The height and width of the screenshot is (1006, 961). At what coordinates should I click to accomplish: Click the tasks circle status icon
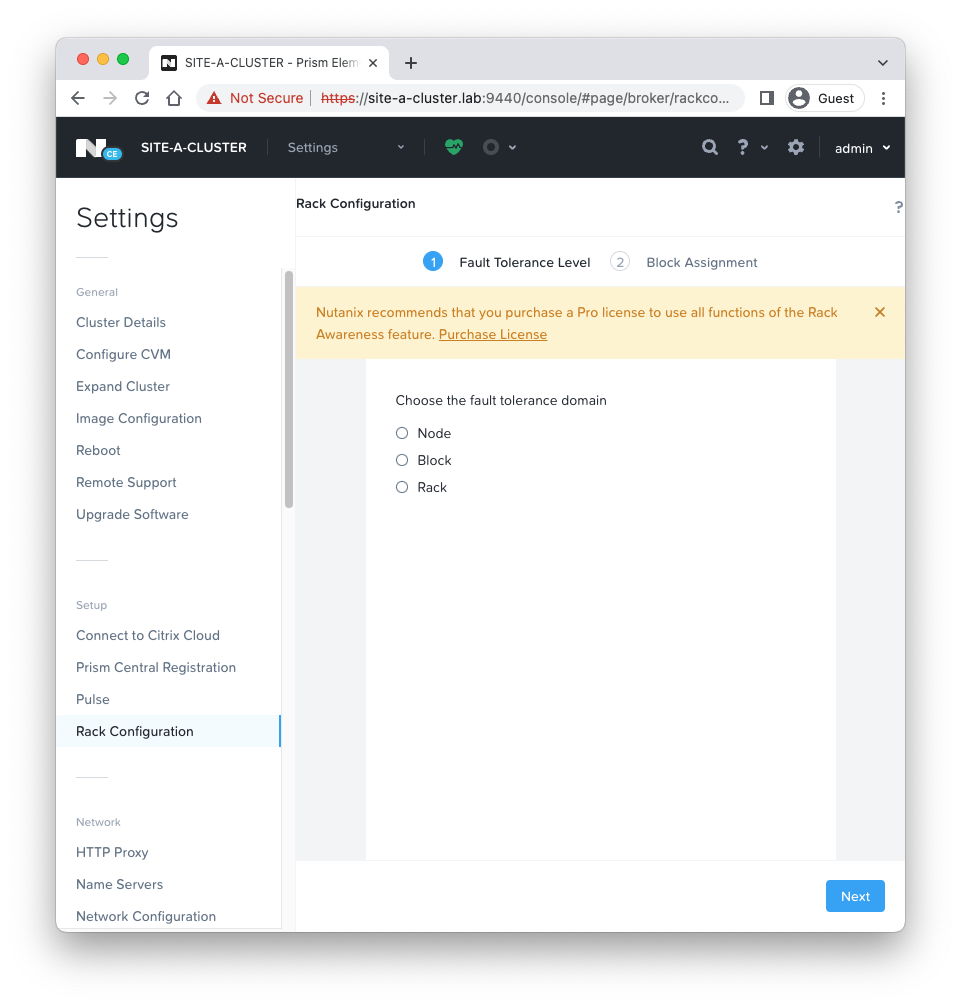click(x=491, y=148)
